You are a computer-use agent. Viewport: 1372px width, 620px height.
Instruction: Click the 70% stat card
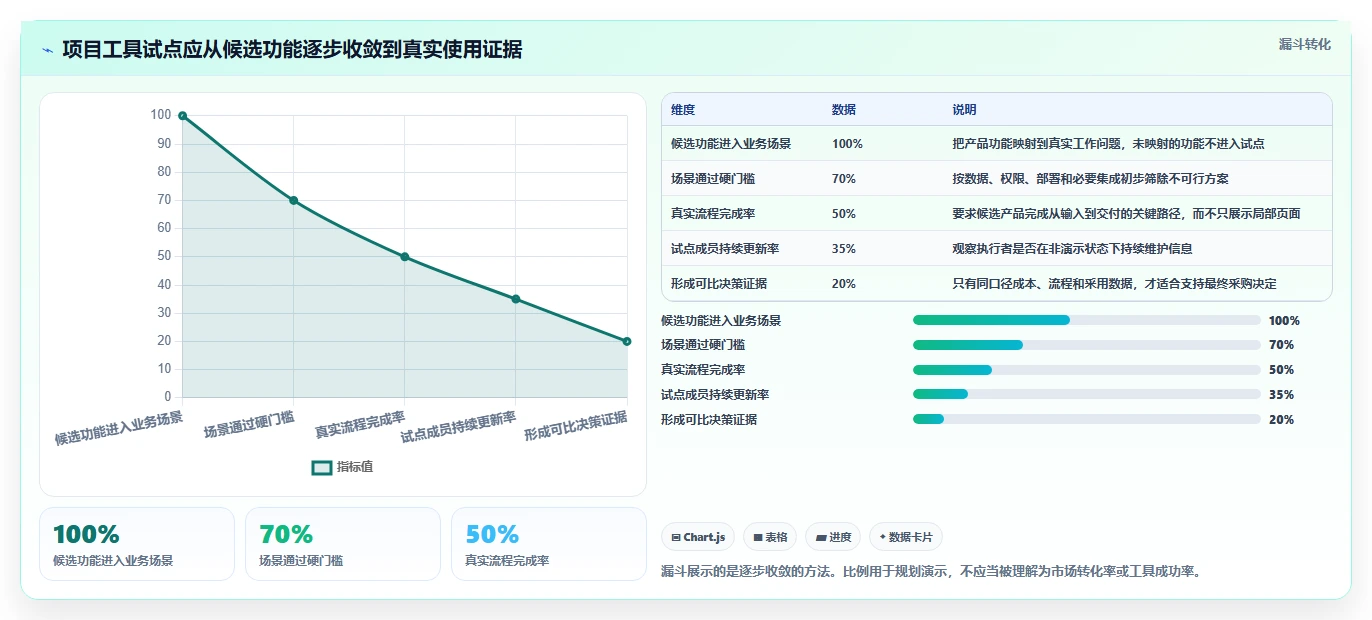tap(343, 544)
